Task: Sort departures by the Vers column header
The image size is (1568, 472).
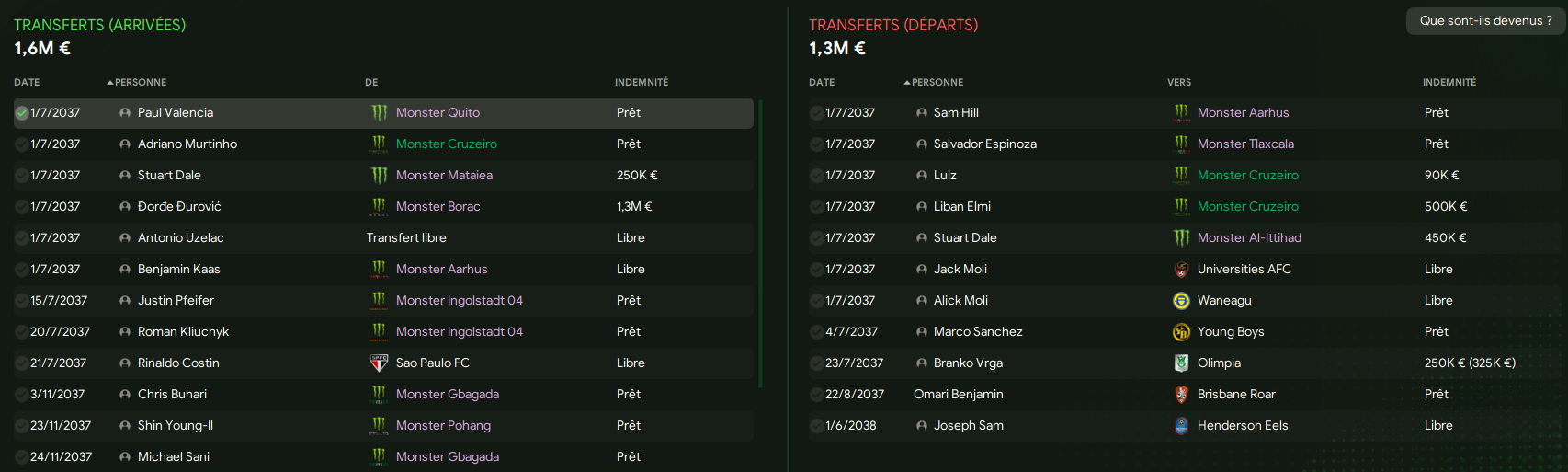Action: pos(1179,83)
